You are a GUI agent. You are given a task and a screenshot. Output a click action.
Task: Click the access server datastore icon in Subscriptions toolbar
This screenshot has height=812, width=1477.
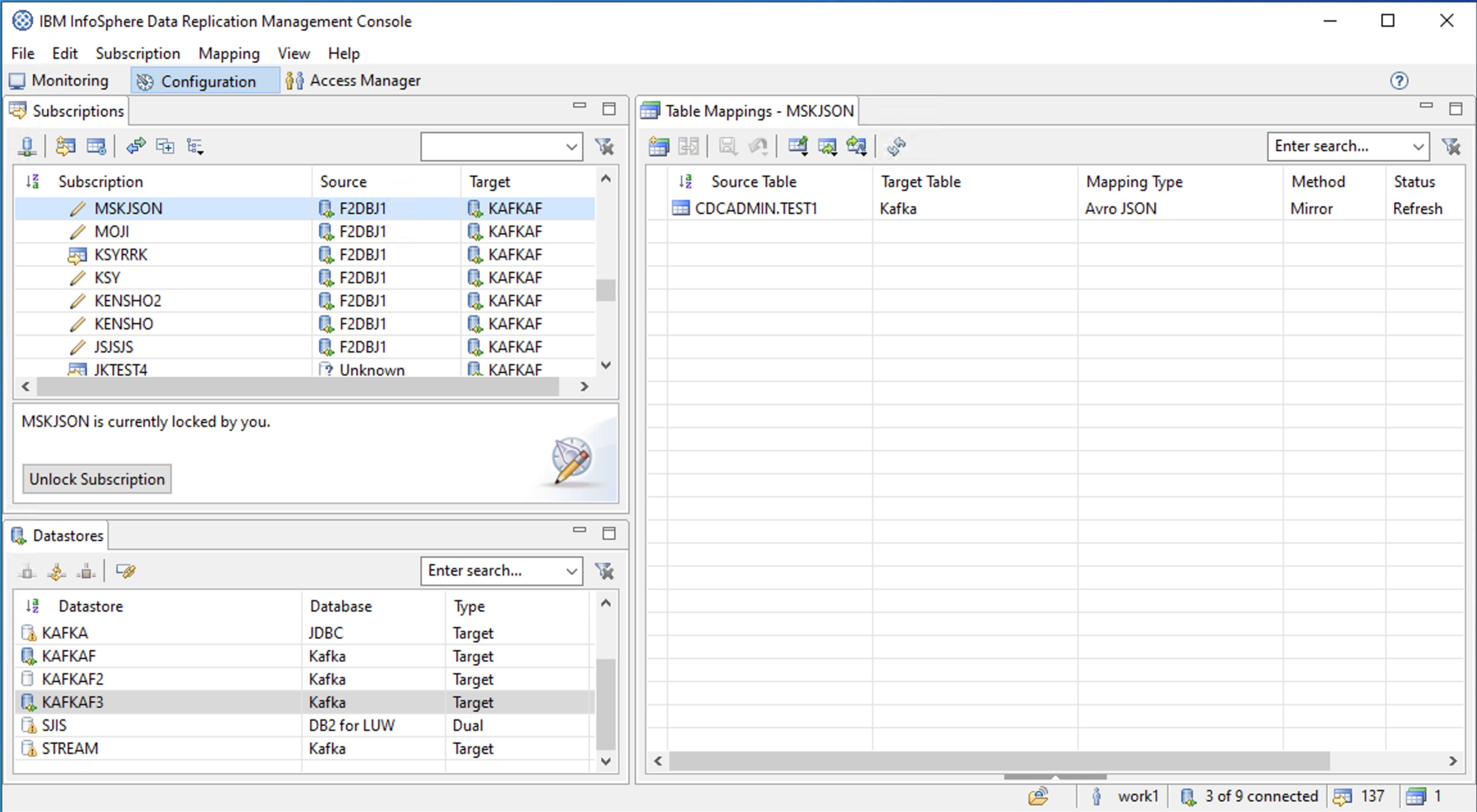click(x=27, y=146)
